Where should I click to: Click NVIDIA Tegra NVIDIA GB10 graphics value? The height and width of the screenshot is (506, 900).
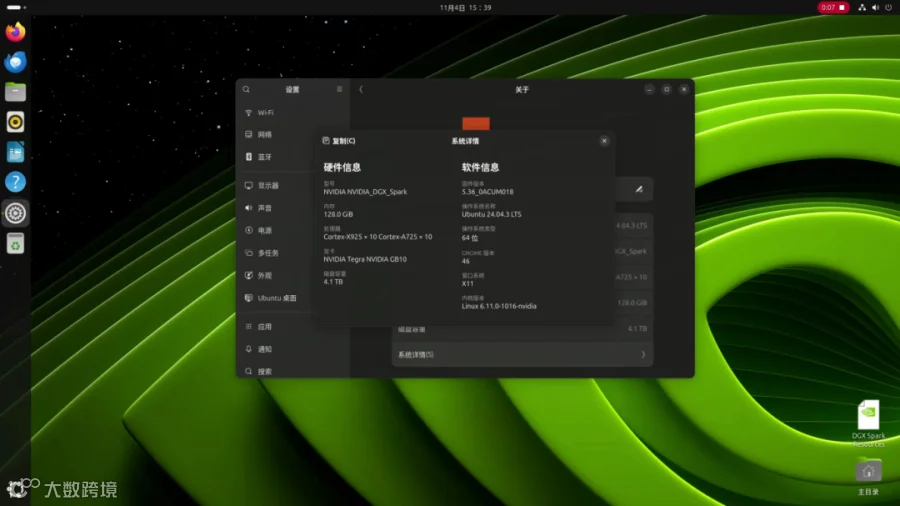click(x=365, y=259)
